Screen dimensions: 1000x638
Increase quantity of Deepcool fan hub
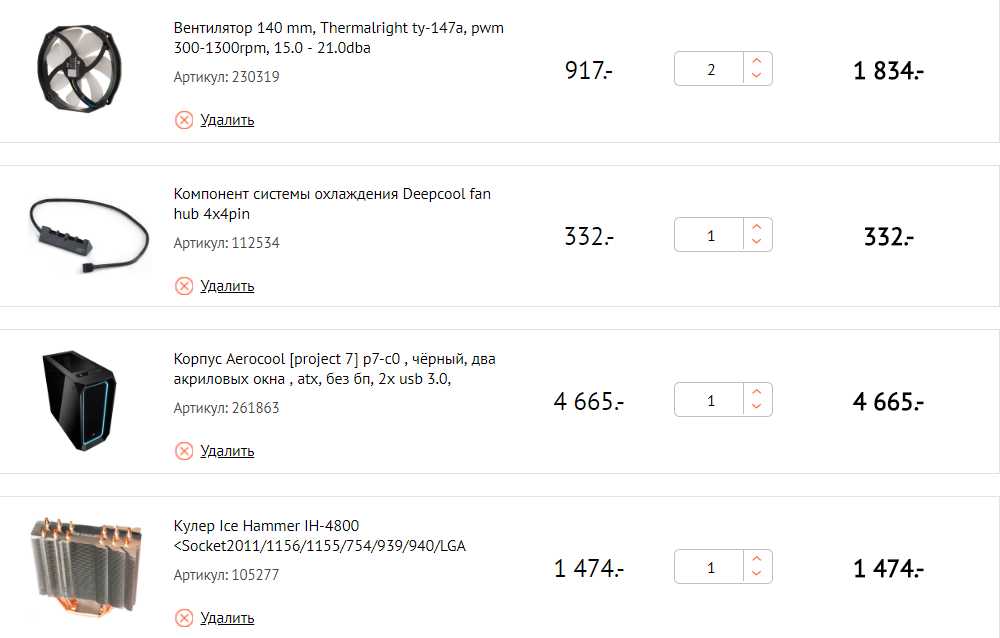pyautogui.click(x=757, y=226)
